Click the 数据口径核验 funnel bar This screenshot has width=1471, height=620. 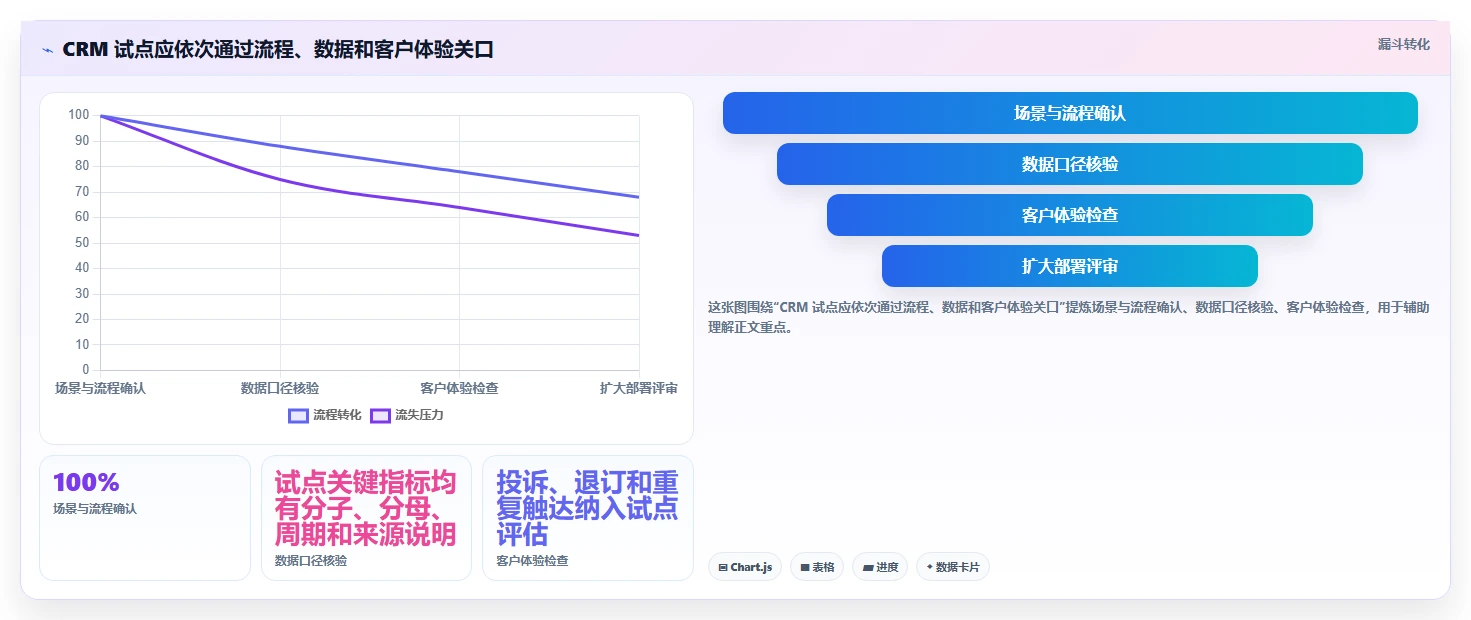point(1070,164)
